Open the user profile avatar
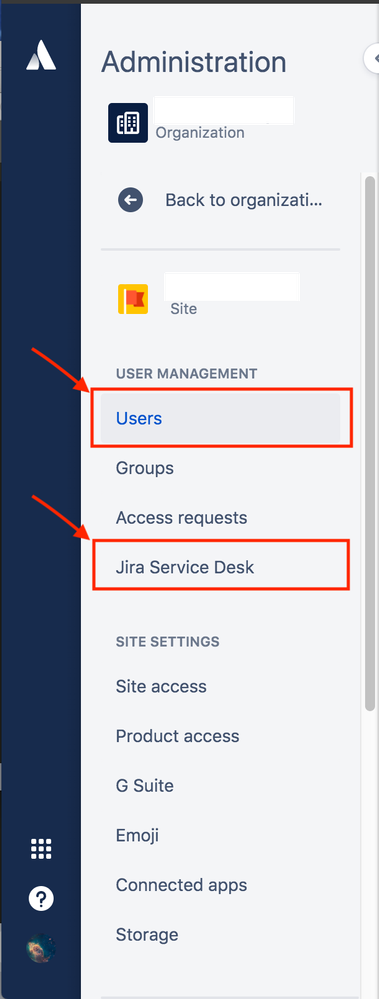Image resolution: width=379 pixels, height=999 pixels. click(x=41, y=948)
